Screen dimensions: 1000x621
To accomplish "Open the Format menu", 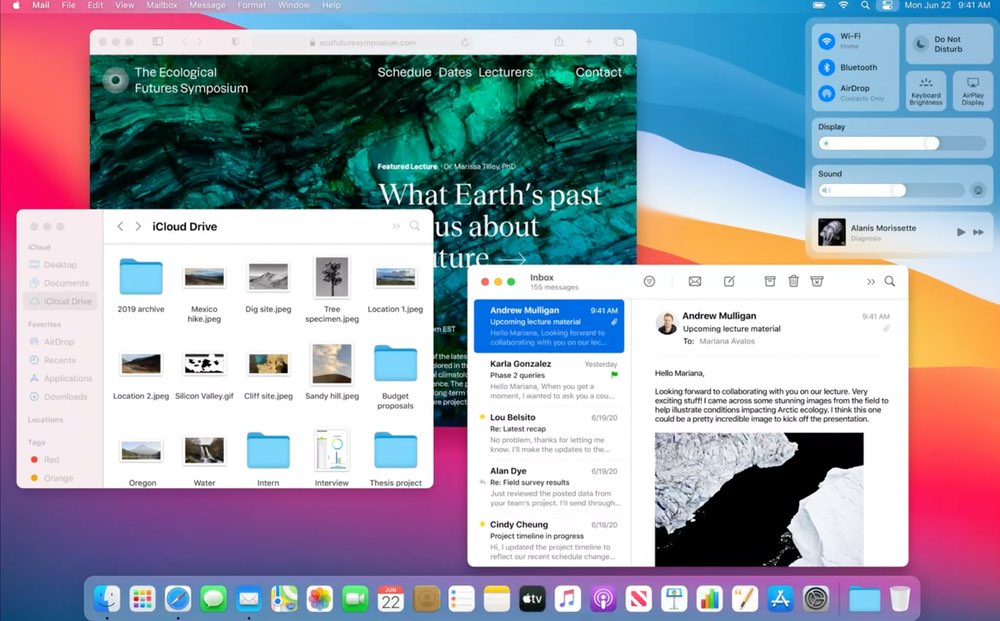I will coord(251,5).
